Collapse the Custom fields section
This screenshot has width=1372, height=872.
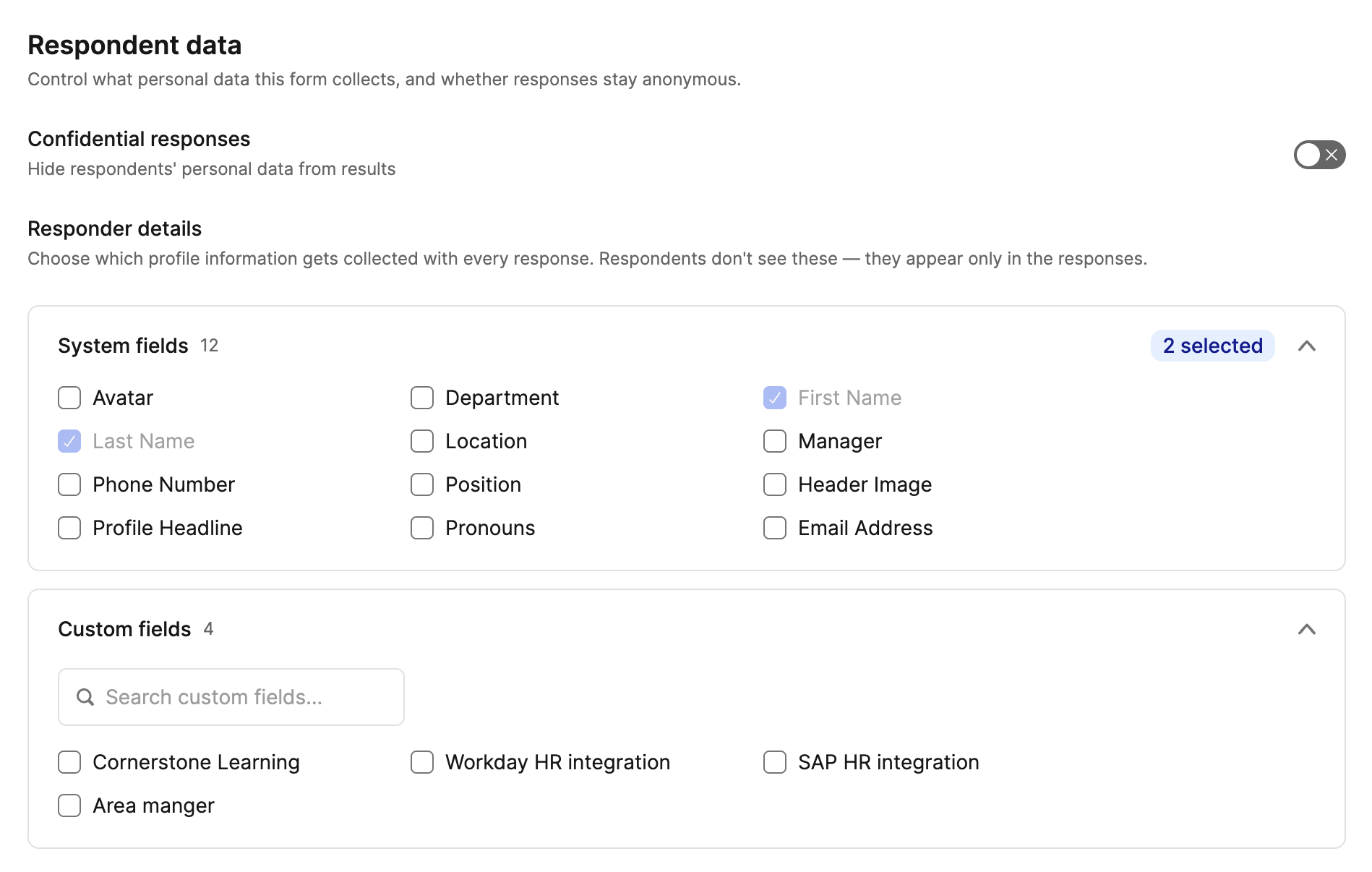(1306, 630)
